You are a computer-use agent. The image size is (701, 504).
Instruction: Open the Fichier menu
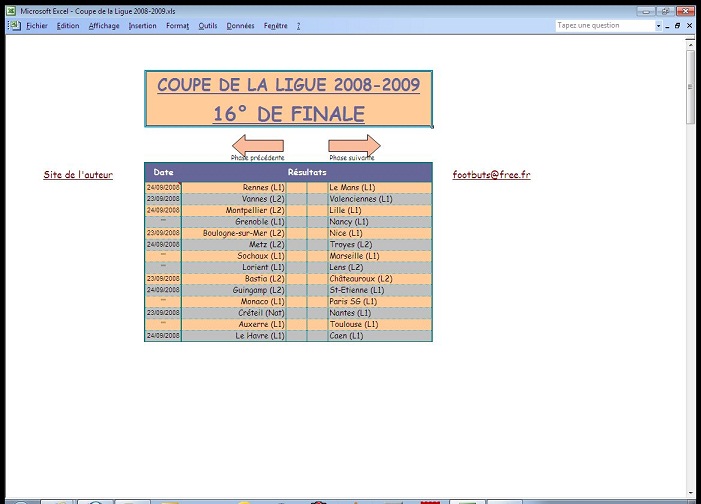tap(36, 26)
